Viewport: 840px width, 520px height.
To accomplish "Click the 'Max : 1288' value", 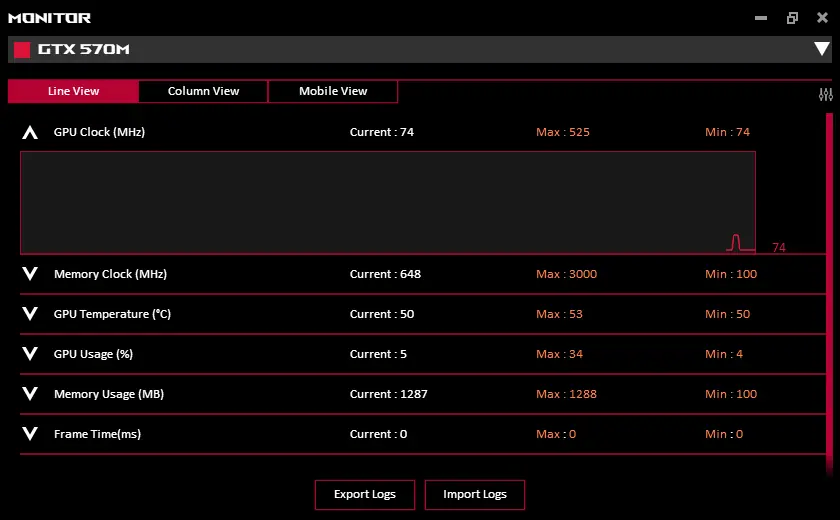I will [566, 394].
